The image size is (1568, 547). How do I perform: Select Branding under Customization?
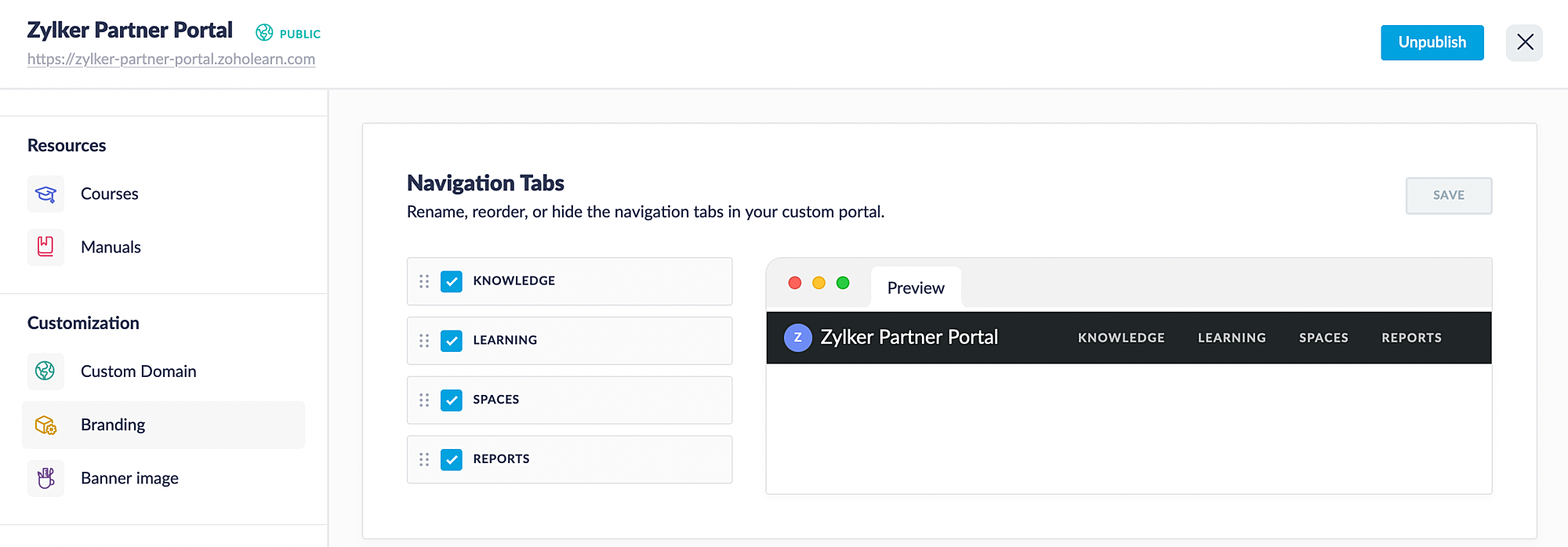(x=163, y=425)
